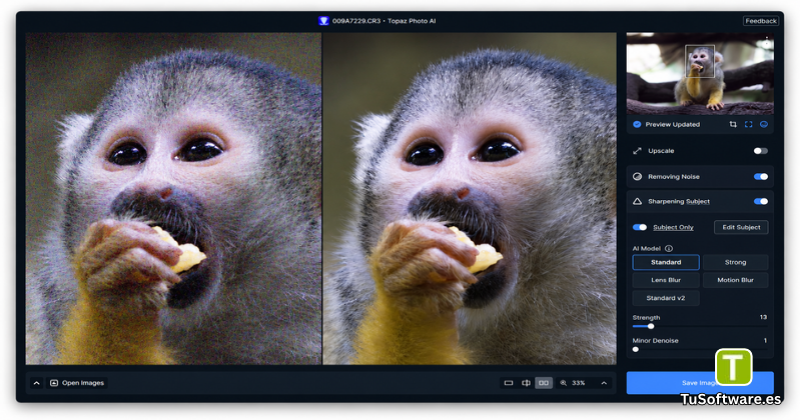Click the Topaz logo in title bar
800x420 pixels.
pyautogui.click(x=323, y=21)
